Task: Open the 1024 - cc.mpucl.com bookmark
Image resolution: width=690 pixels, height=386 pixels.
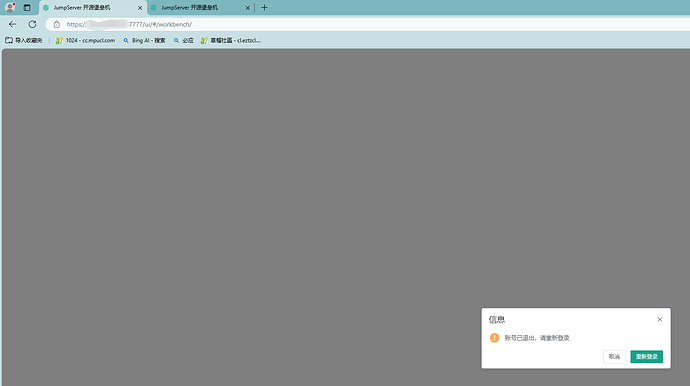Action: (x=85, y=40)
